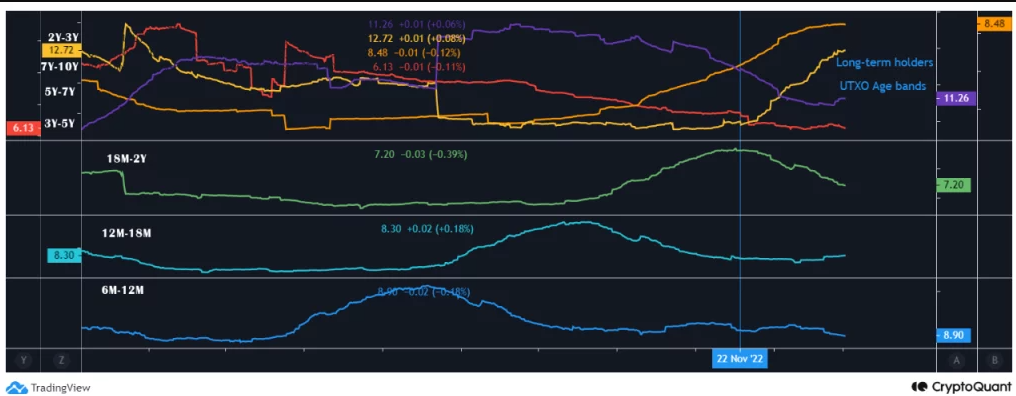Click the 2Y-3Y band label

coord(64,38)
